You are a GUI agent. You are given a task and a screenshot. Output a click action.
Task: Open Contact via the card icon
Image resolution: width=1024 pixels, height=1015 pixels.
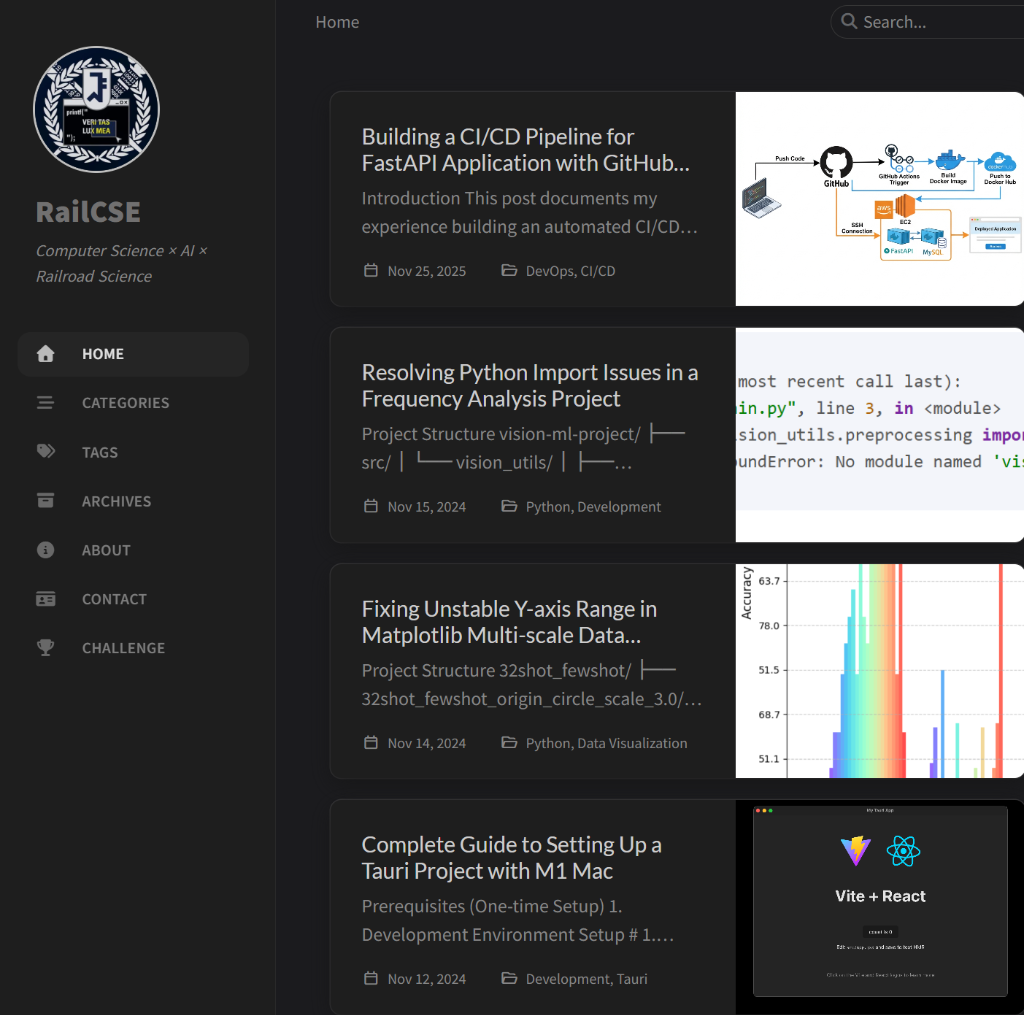[x=45, y=598]
